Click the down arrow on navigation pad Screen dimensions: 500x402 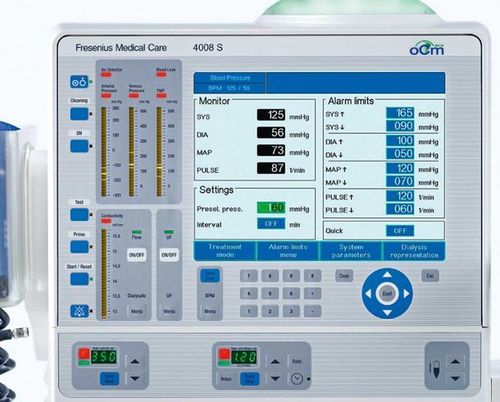point(387,313)
